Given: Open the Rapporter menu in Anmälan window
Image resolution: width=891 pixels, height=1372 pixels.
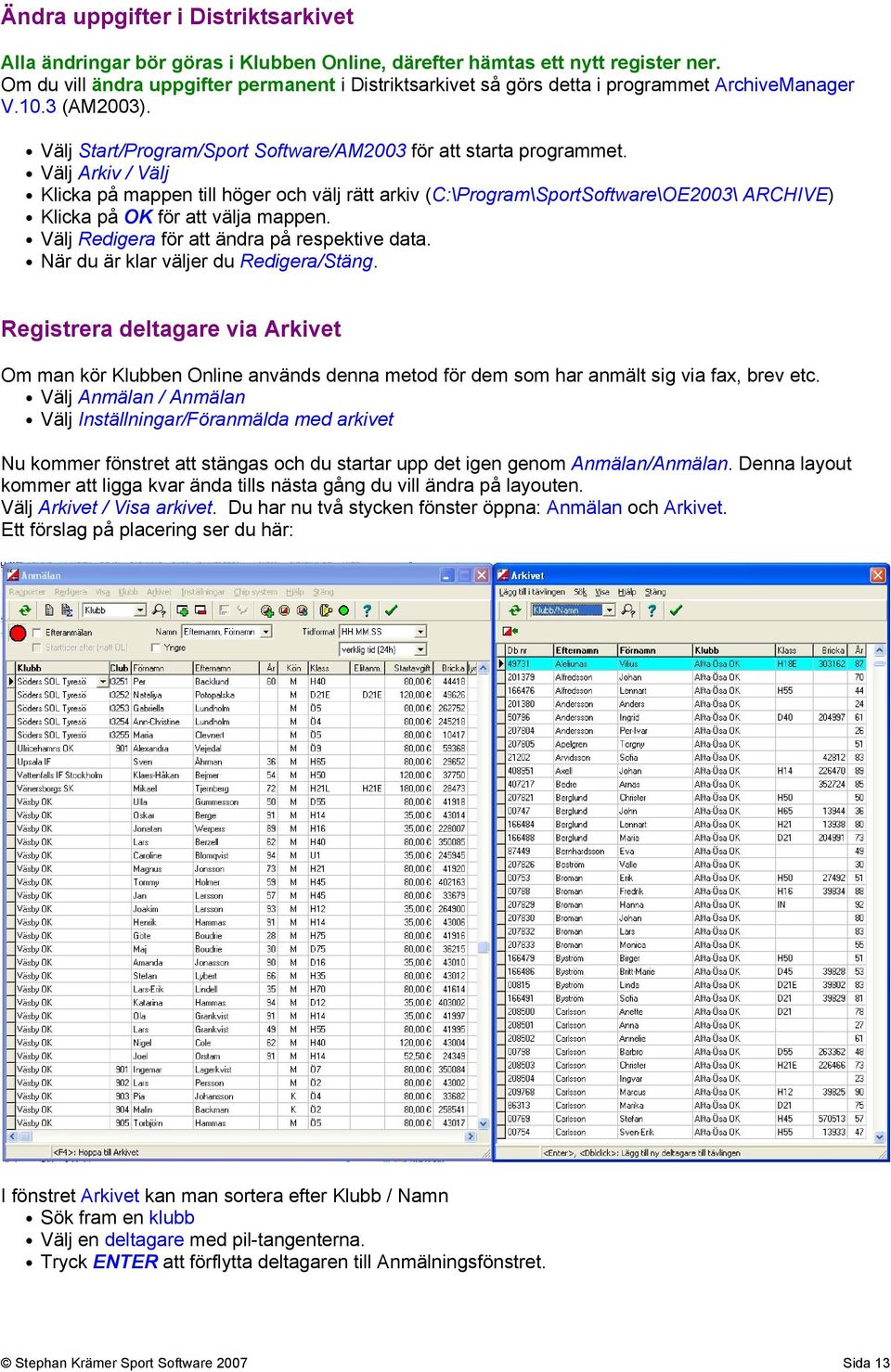Looking at the screenshot, I should pyautogui.click(x=27, y=592).
